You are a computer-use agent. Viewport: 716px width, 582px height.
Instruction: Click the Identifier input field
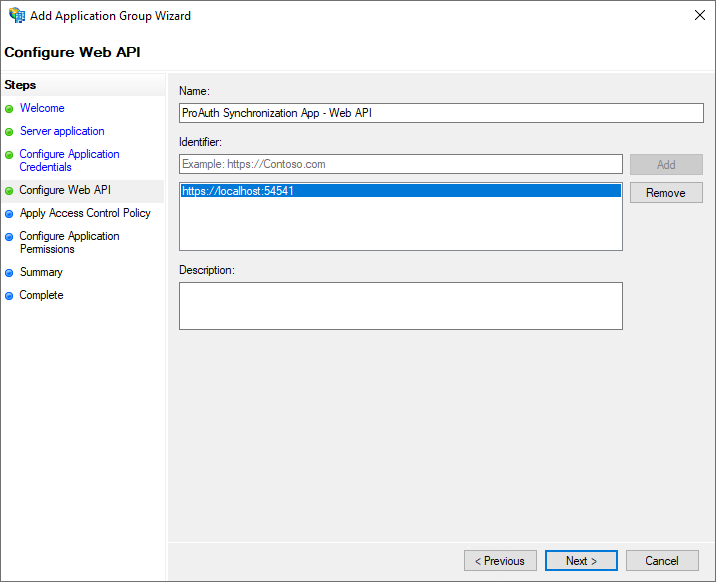tap(400, 164)
